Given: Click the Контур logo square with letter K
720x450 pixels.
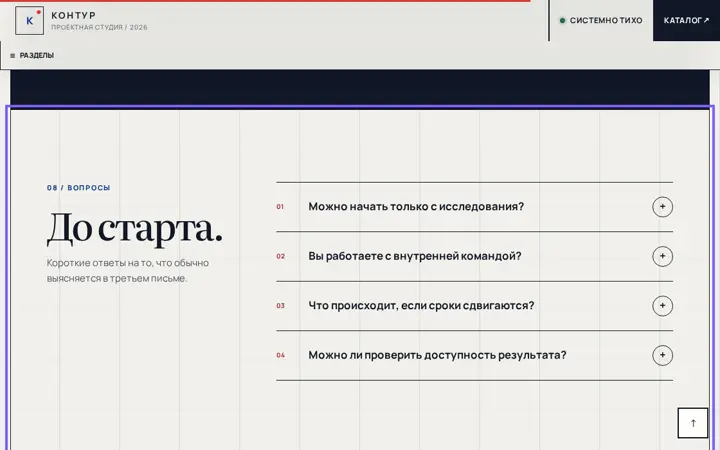Looking at the screenshot, I should pyautogui.click(x=29, y=21).
